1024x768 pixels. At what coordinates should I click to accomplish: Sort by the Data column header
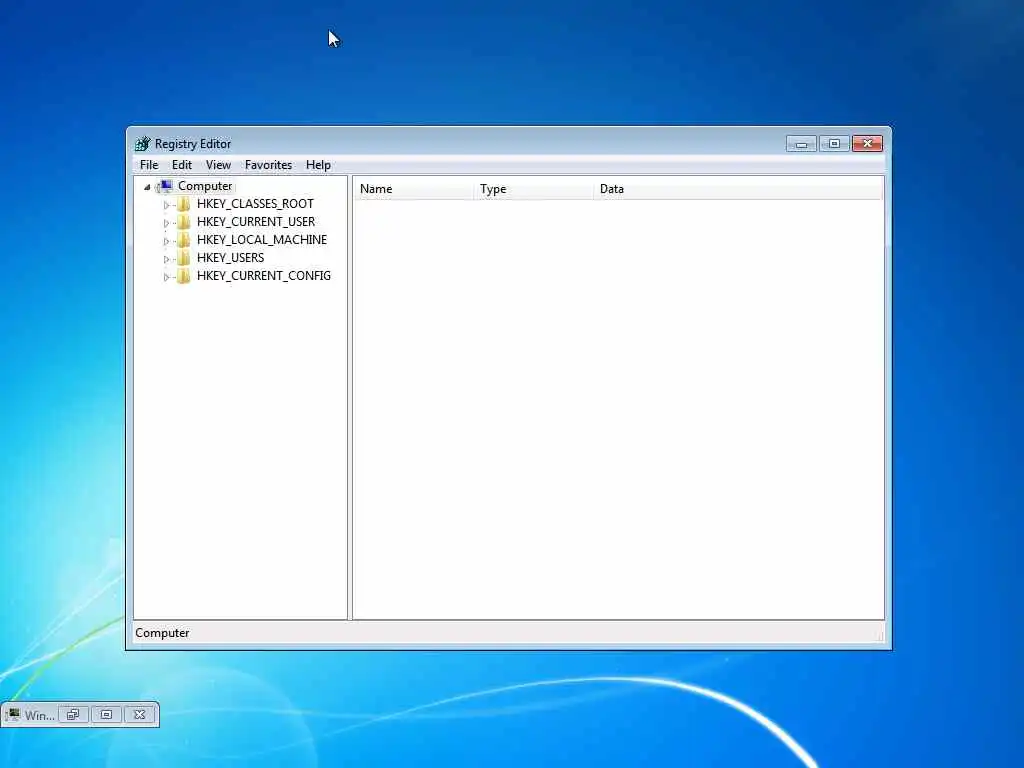point(738,189)
